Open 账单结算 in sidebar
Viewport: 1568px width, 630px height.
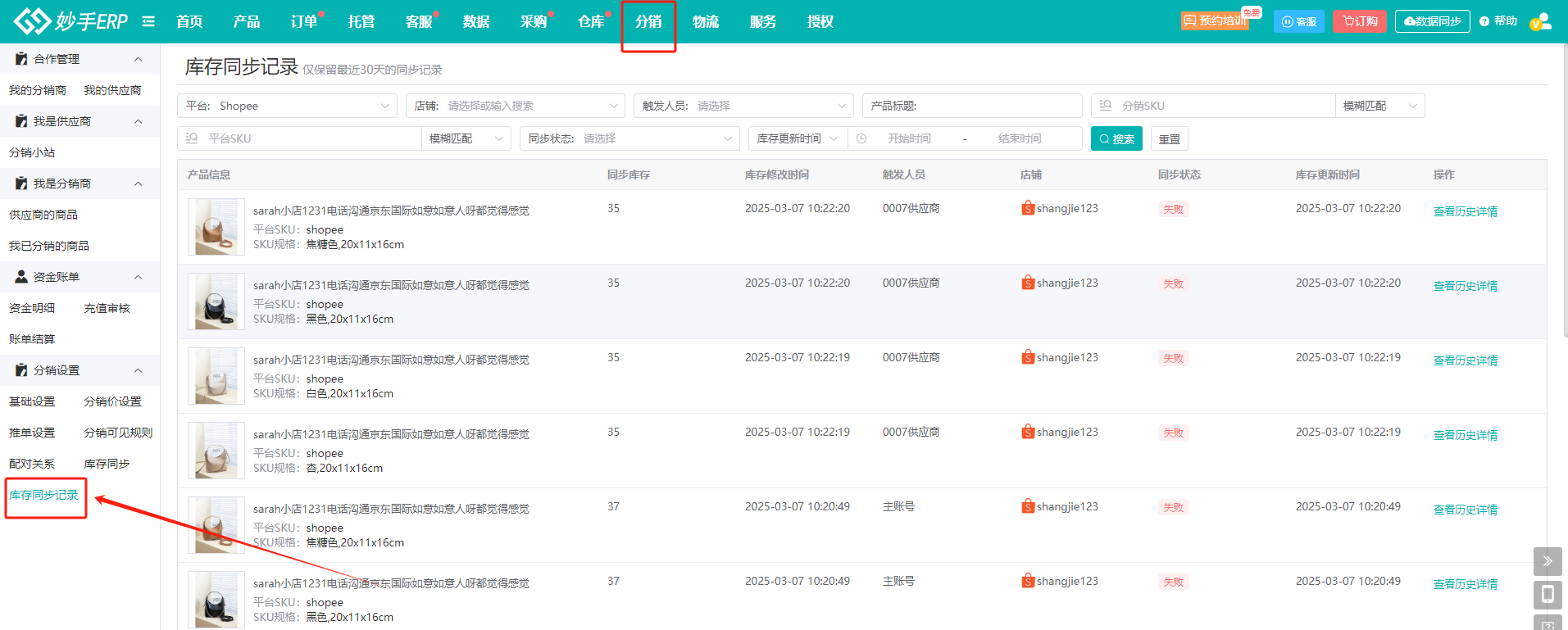point(32,339)
